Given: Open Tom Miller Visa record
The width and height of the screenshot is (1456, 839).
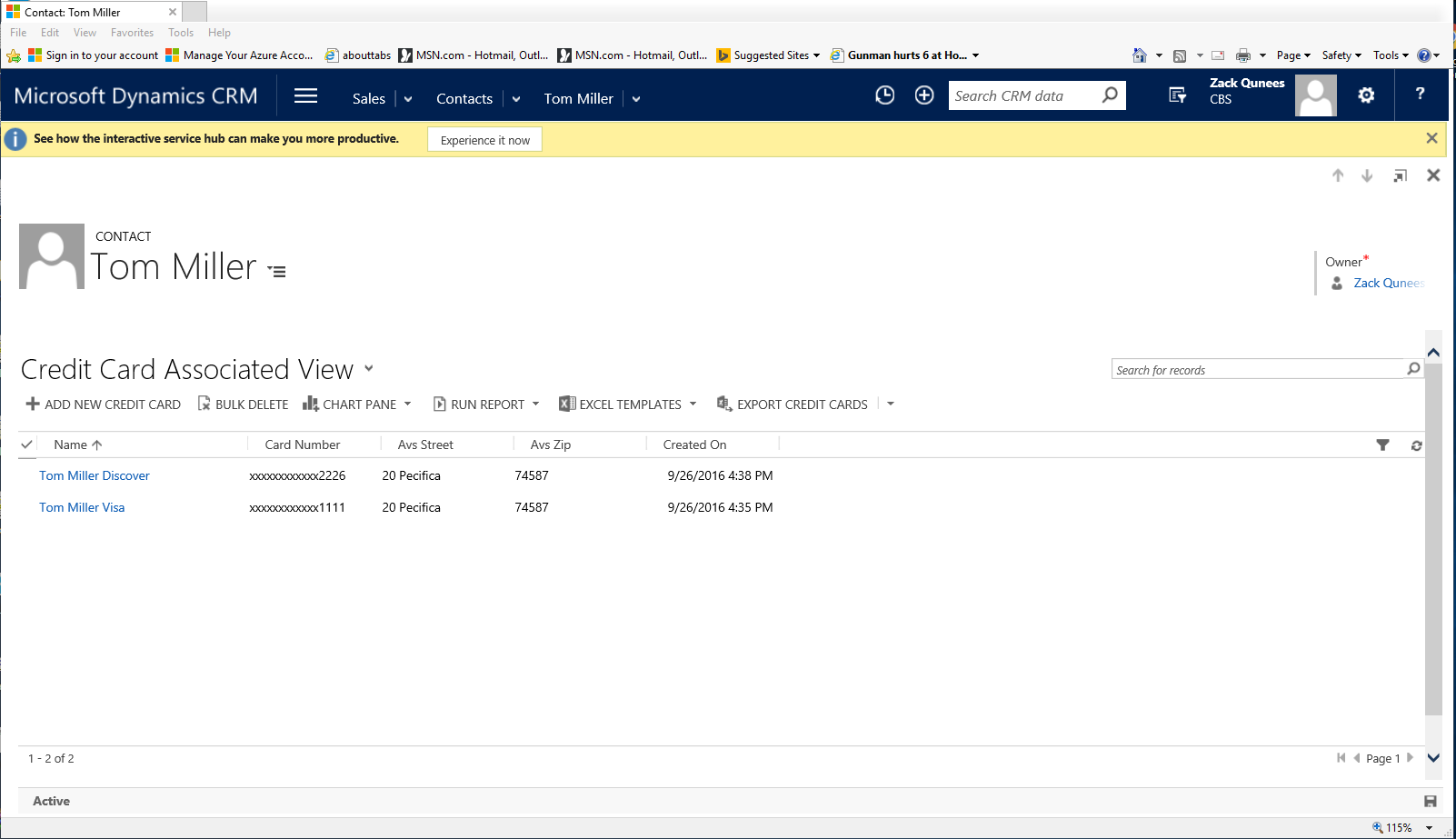Looking at the screenshot, I should point(82,507).
